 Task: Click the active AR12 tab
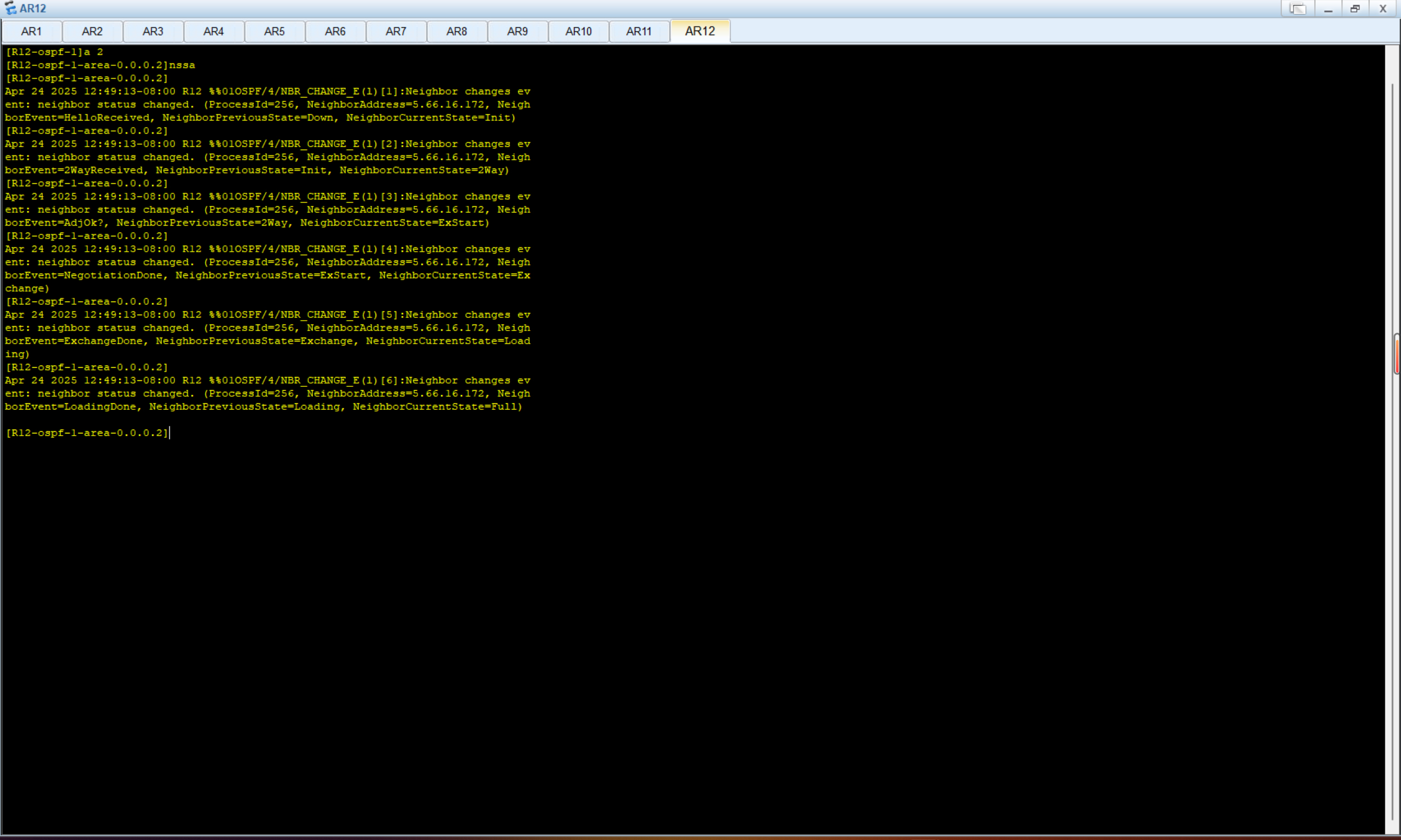700,31
